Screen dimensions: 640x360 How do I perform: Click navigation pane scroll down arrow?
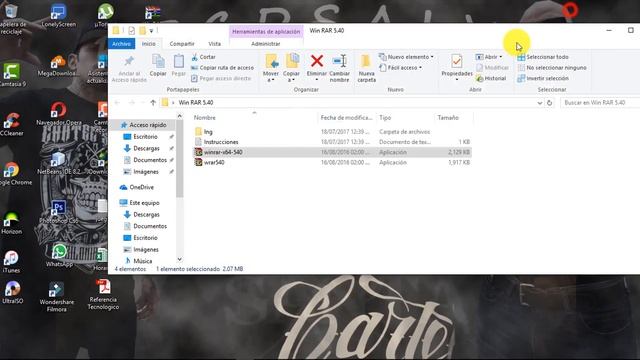click(x=179, y=259)
